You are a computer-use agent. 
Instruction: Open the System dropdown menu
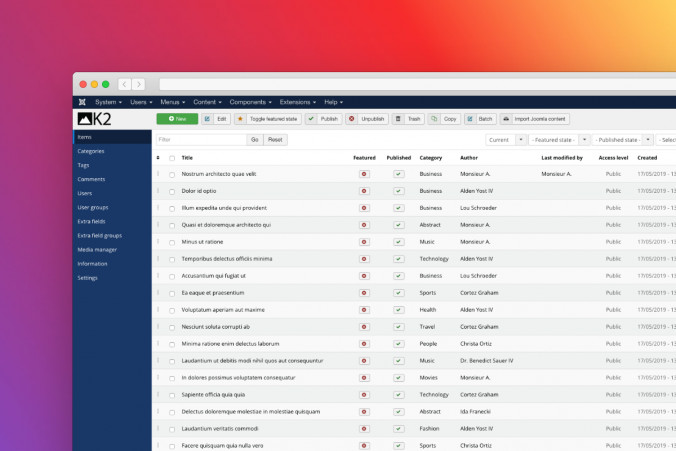108,102
